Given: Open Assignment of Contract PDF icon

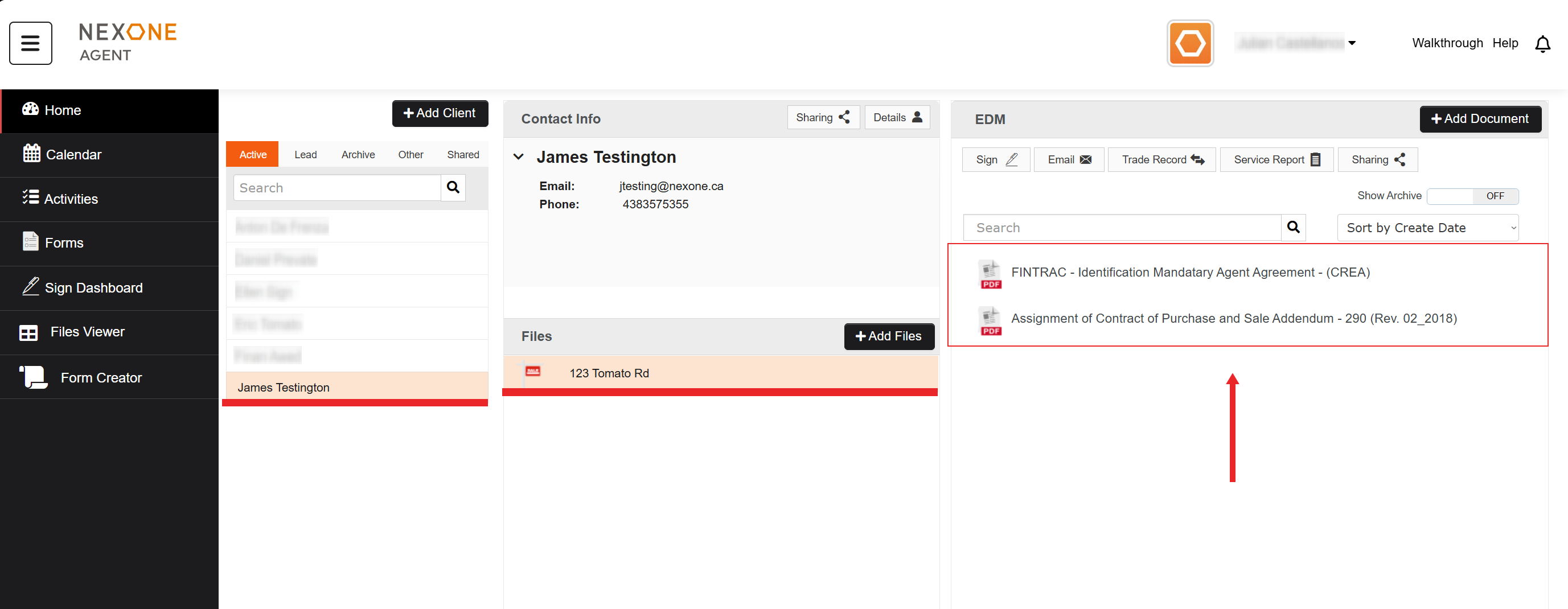Looking at the screenshot, I should coord(990,320).
